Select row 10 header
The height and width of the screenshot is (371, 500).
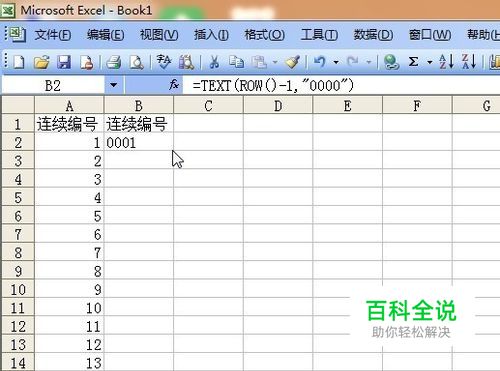point(18,289)
